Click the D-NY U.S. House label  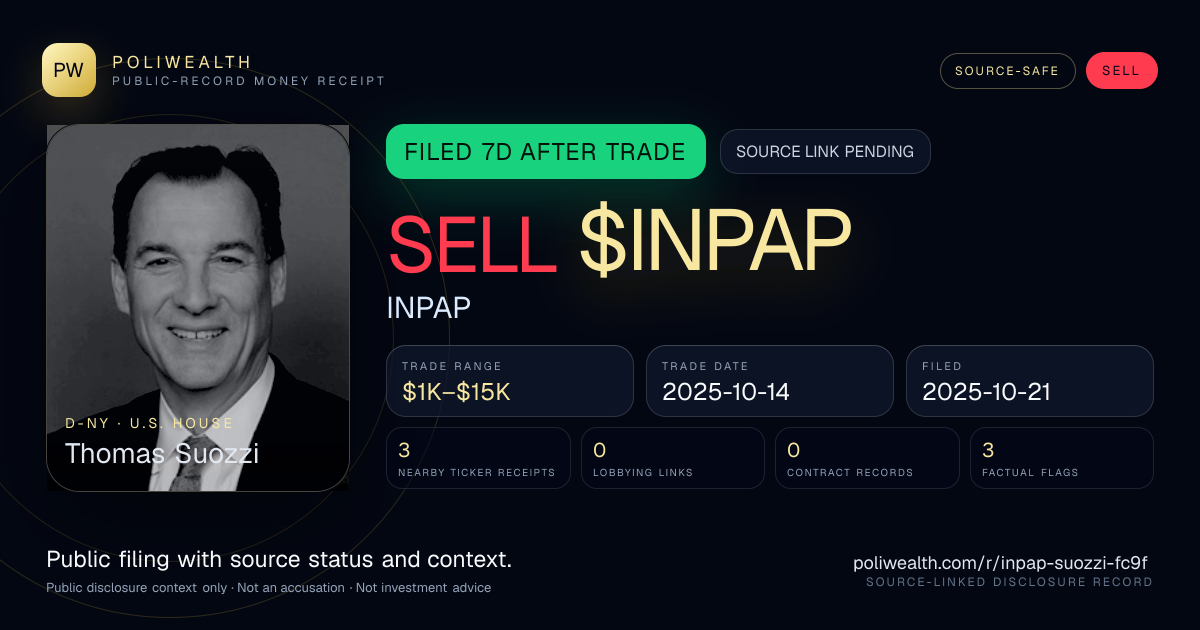[149, 423]
